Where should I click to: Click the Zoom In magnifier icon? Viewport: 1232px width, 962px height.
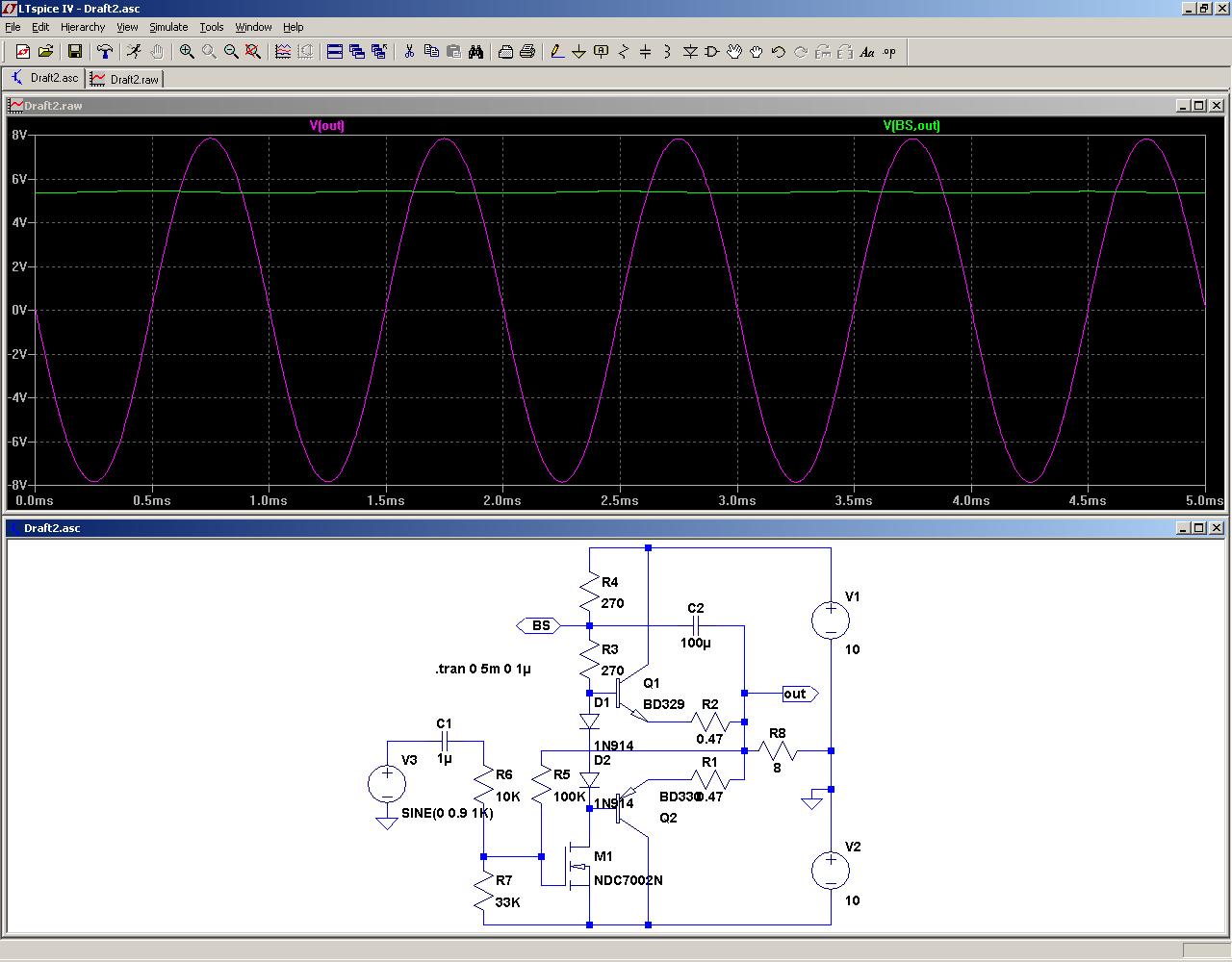[187, 52]
